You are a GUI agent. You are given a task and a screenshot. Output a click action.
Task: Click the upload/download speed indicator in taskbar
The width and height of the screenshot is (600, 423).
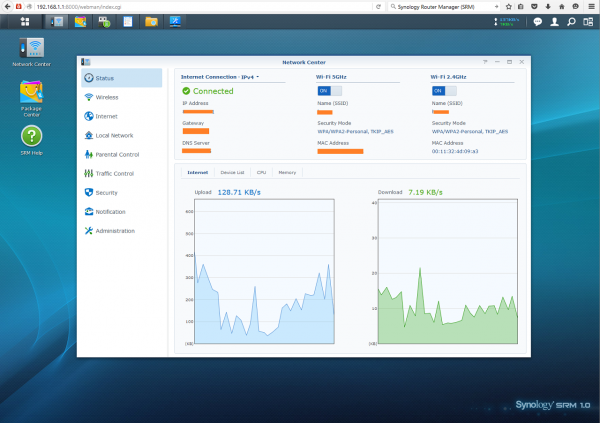point(506,22)
